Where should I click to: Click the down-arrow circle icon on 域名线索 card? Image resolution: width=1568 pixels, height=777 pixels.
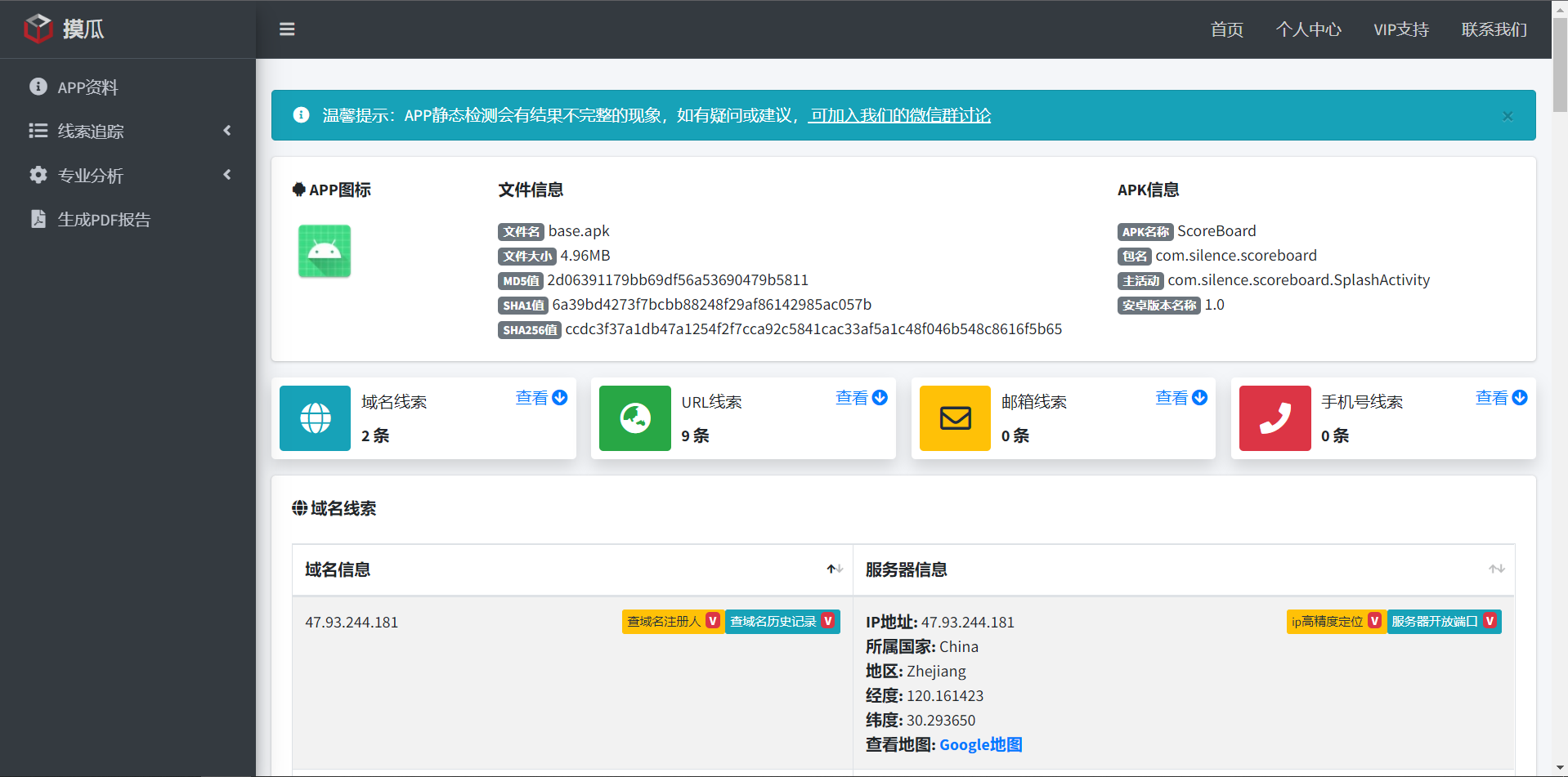[560, 398]
